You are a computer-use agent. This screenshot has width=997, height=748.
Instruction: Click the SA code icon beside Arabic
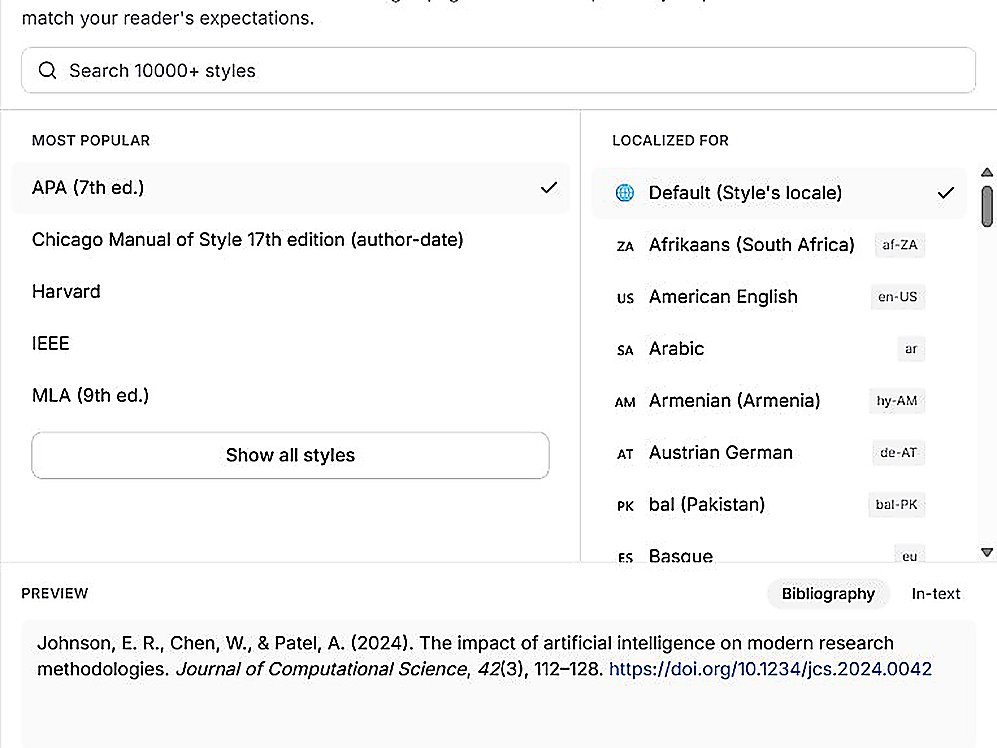(625, 350)
